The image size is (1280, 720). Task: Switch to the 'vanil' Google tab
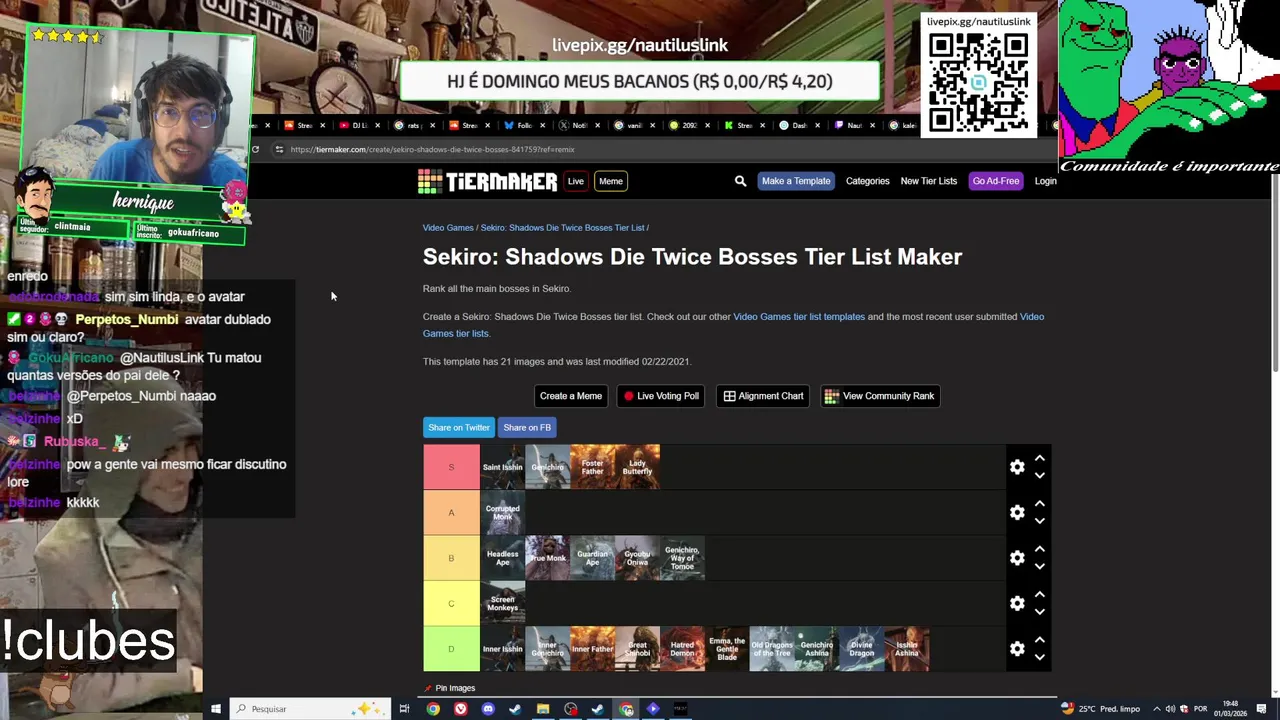tap(633, 125)
